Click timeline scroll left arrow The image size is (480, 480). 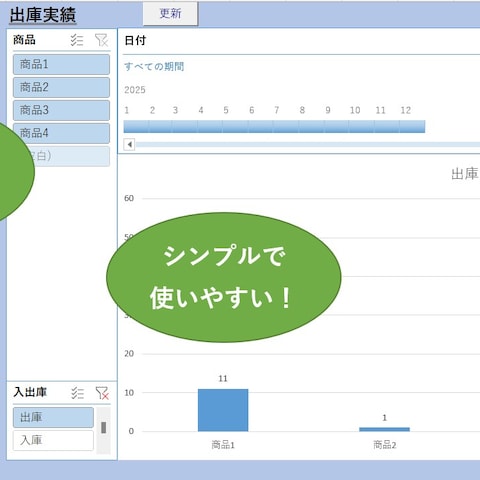click(129, 145)
